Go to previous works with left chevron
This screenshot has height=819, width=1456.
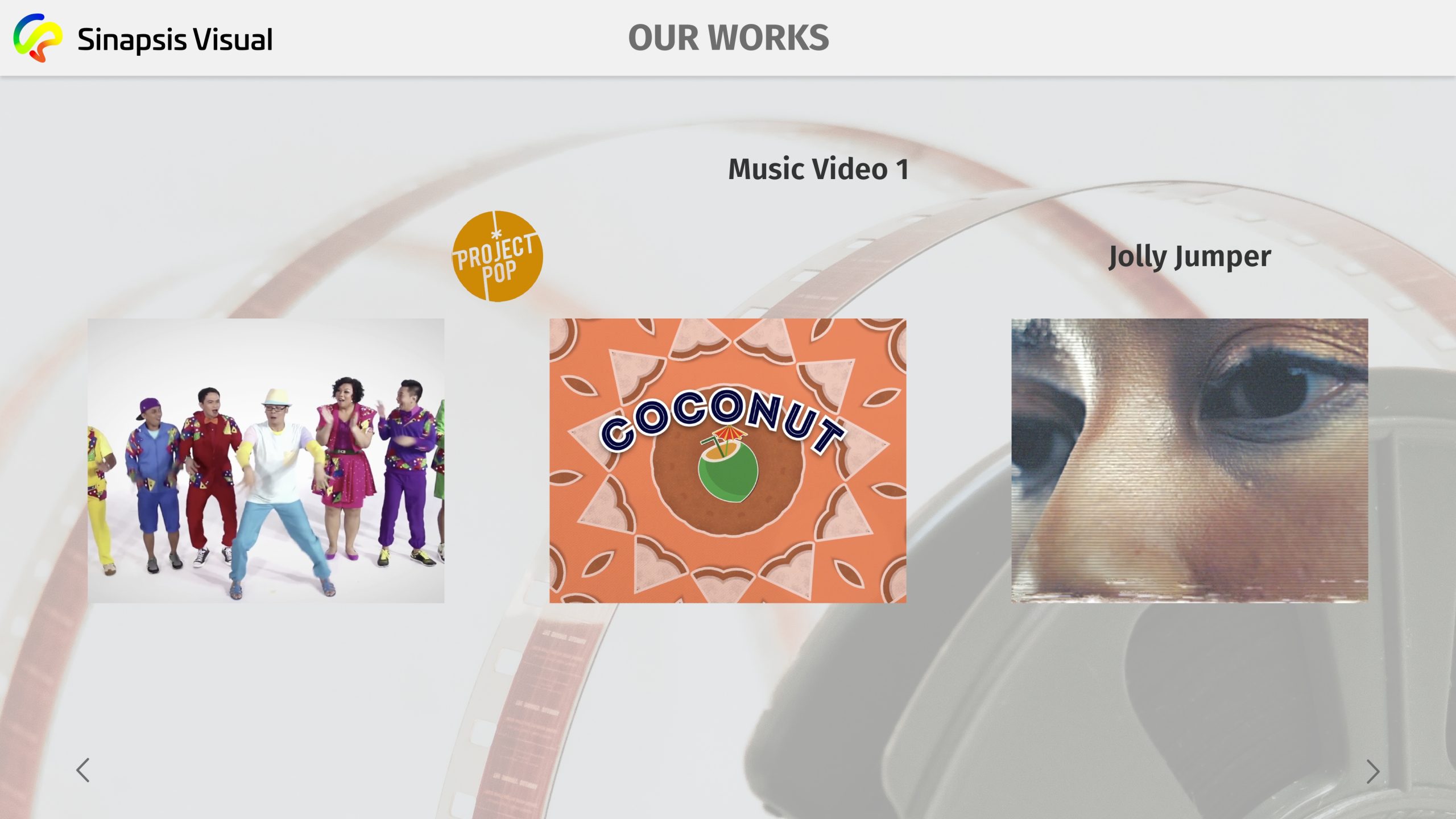pos(83,770)
